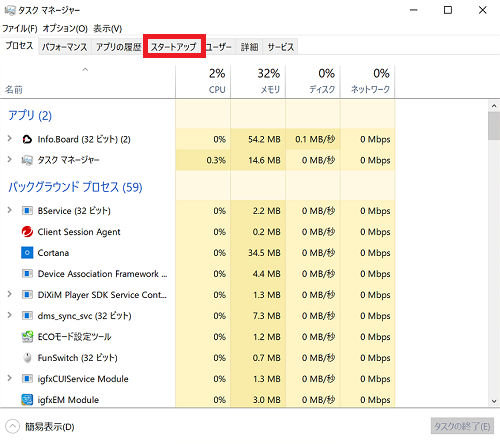Click the ECOモード設定ツール icon

click(27, 337)
